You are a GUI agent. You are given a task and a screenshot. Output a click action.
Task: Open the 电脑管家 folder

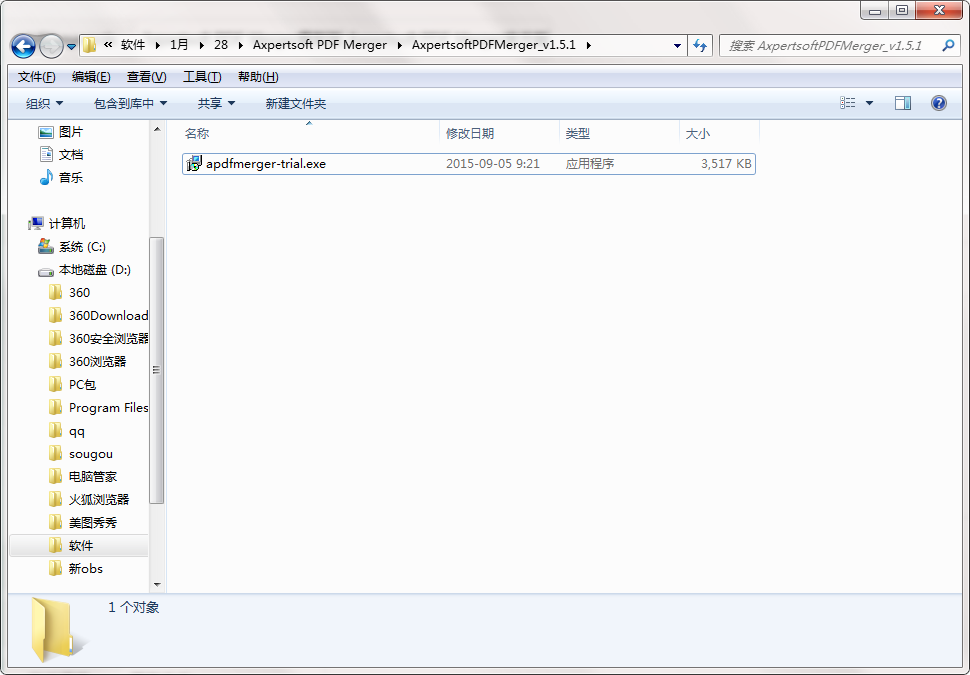pos(83,476)
